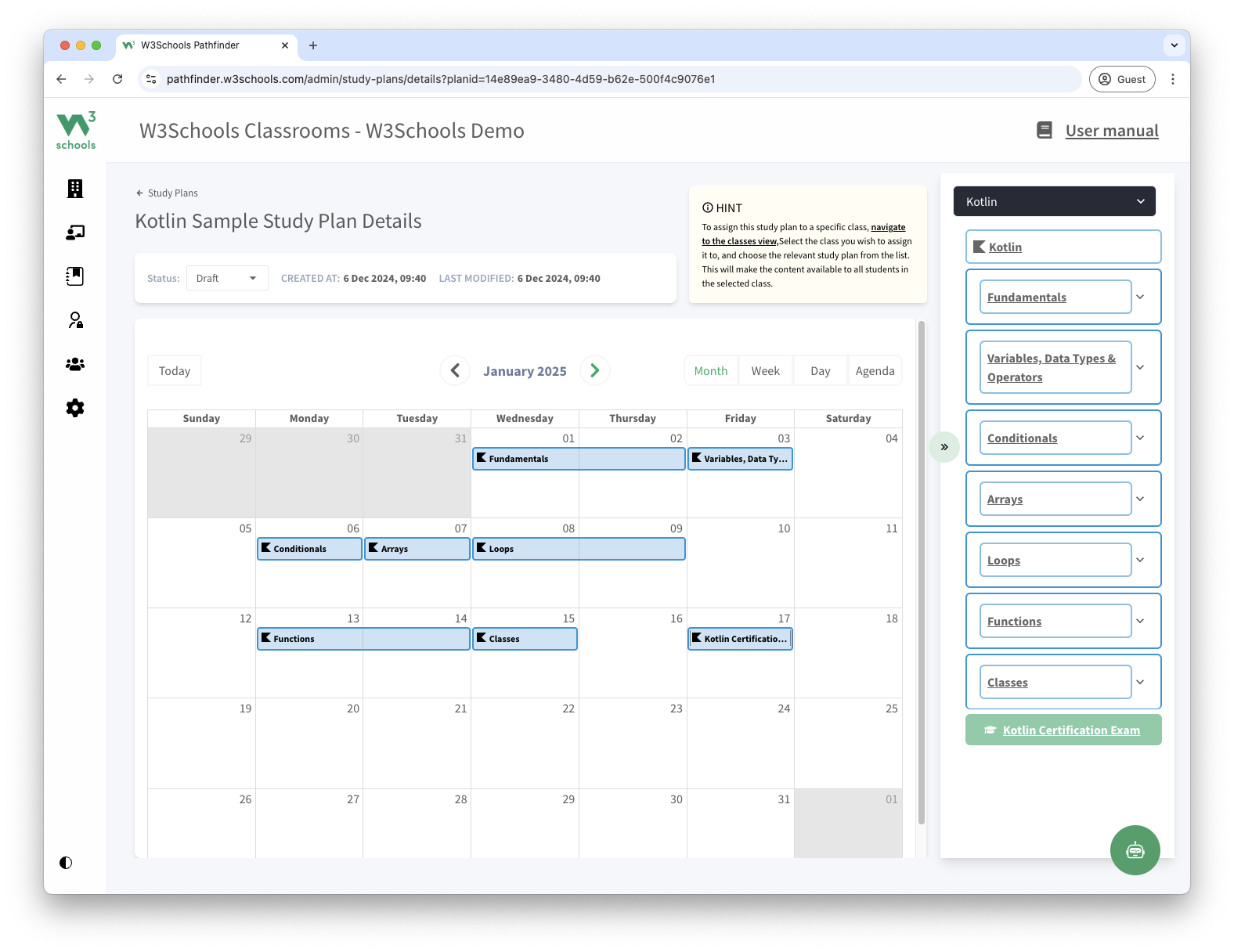Open the settings gear in the sidebar

pos(75,408)
